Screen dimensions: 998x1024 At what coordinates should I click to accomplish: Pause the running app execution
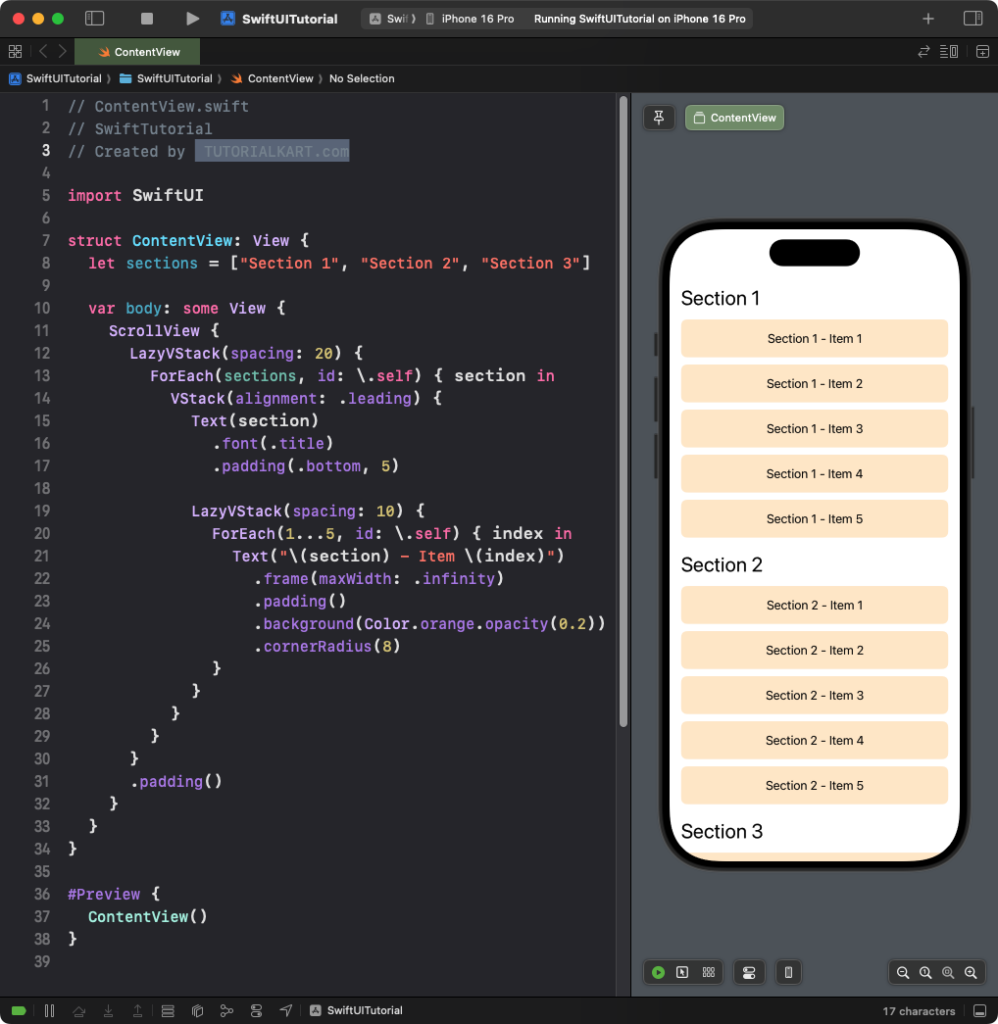tap(50, 1010)
